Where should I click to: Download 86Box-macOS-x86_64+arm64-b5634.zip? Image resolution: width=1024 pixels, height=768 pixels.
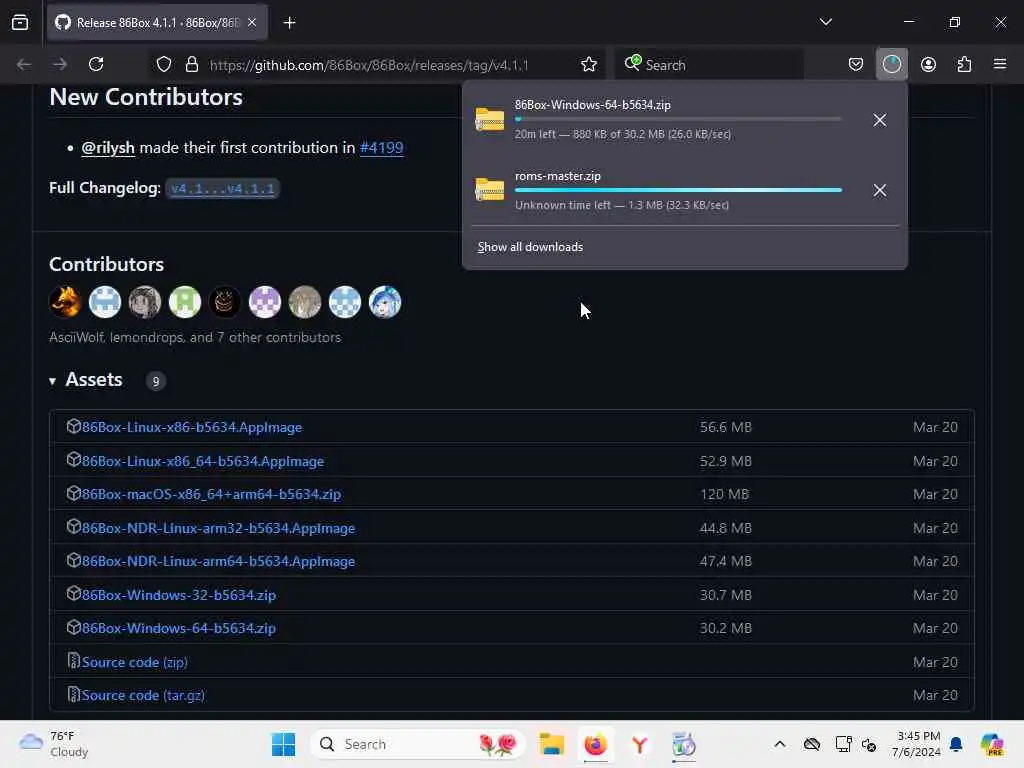pos(211,494)
